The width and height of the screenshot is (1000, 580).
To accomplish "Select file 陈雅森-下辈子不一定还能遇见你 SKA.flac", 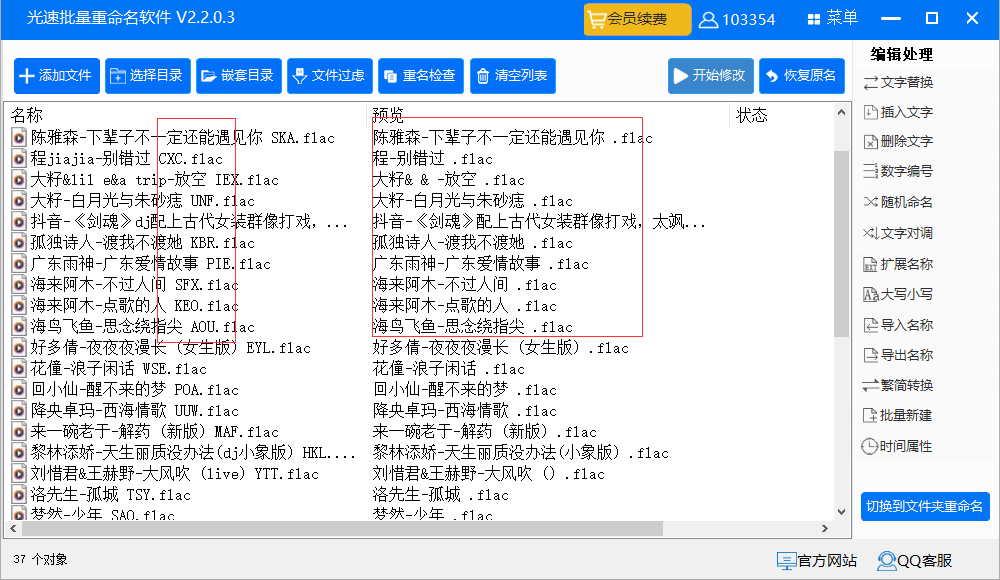I will 182,138.
